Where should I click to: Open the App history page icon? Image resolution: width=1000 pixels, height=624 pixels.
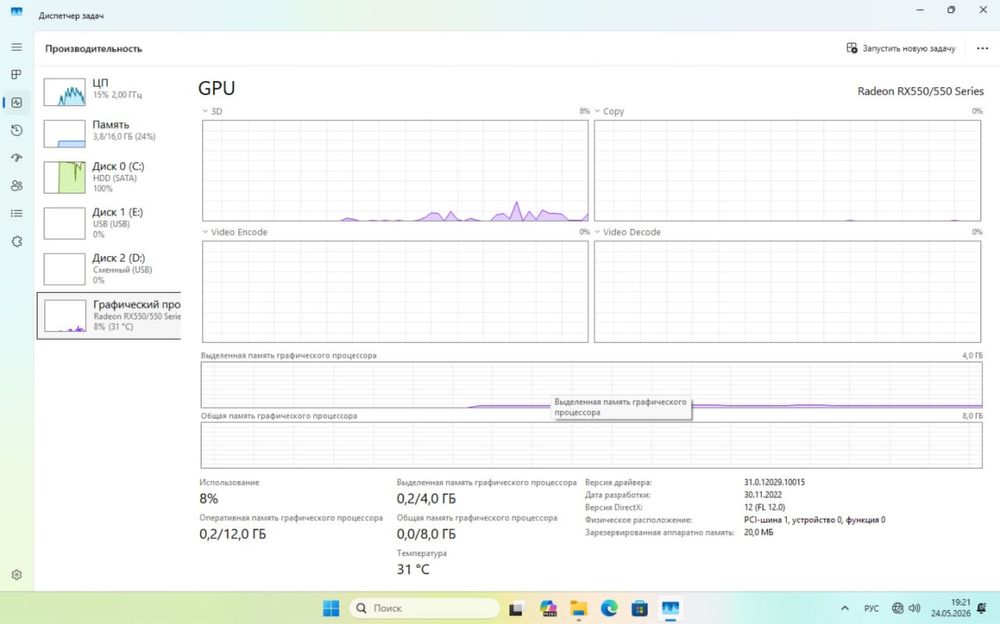coord(17,130)
